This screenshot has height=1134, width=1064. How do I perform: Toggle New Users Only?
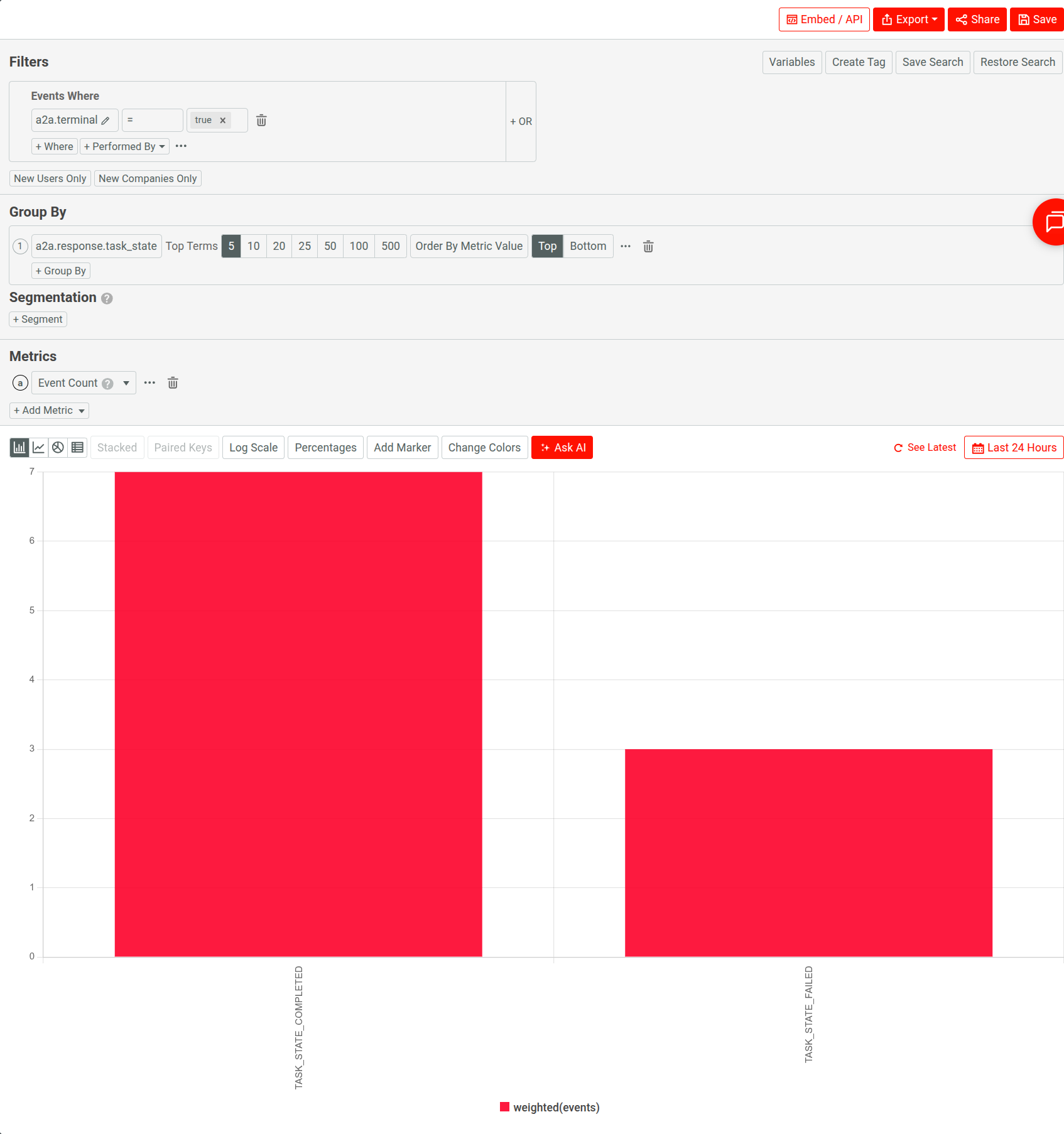point(50,178)
